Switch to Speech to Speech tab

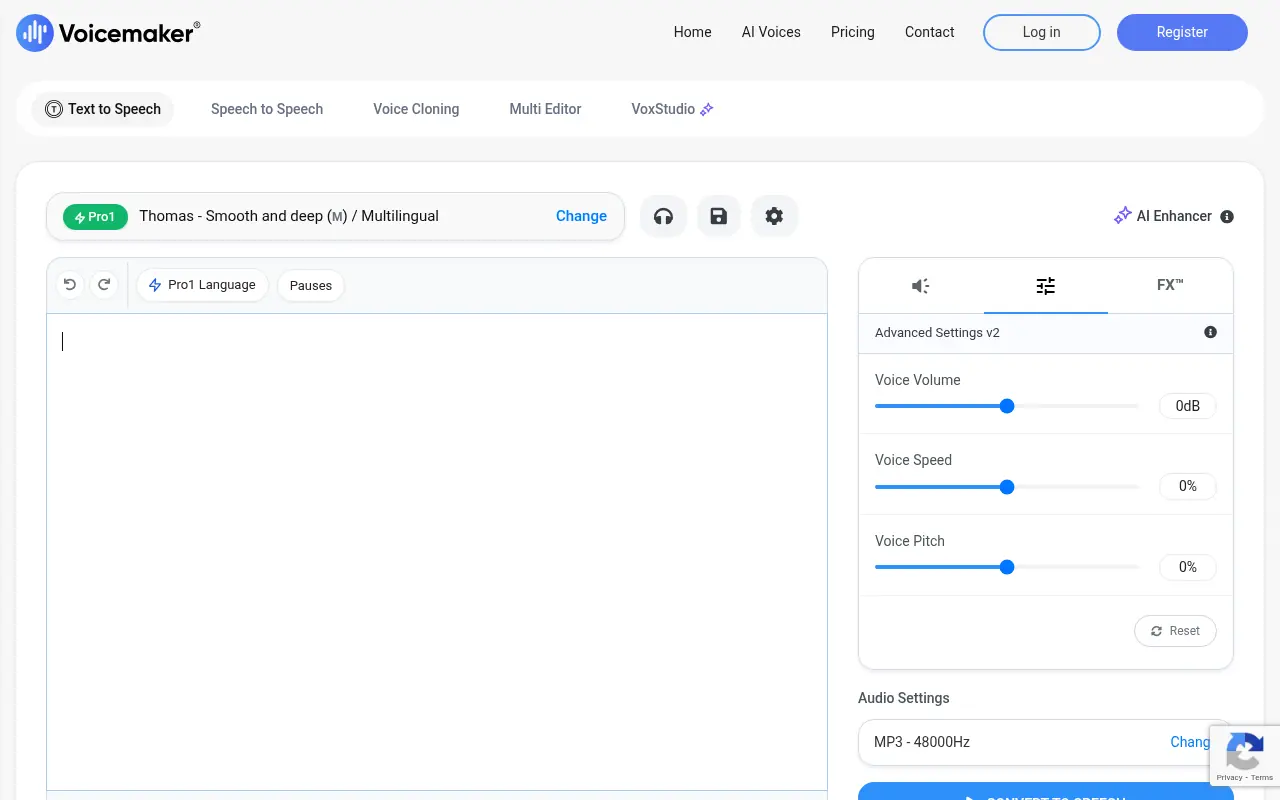tap(267, 109)
